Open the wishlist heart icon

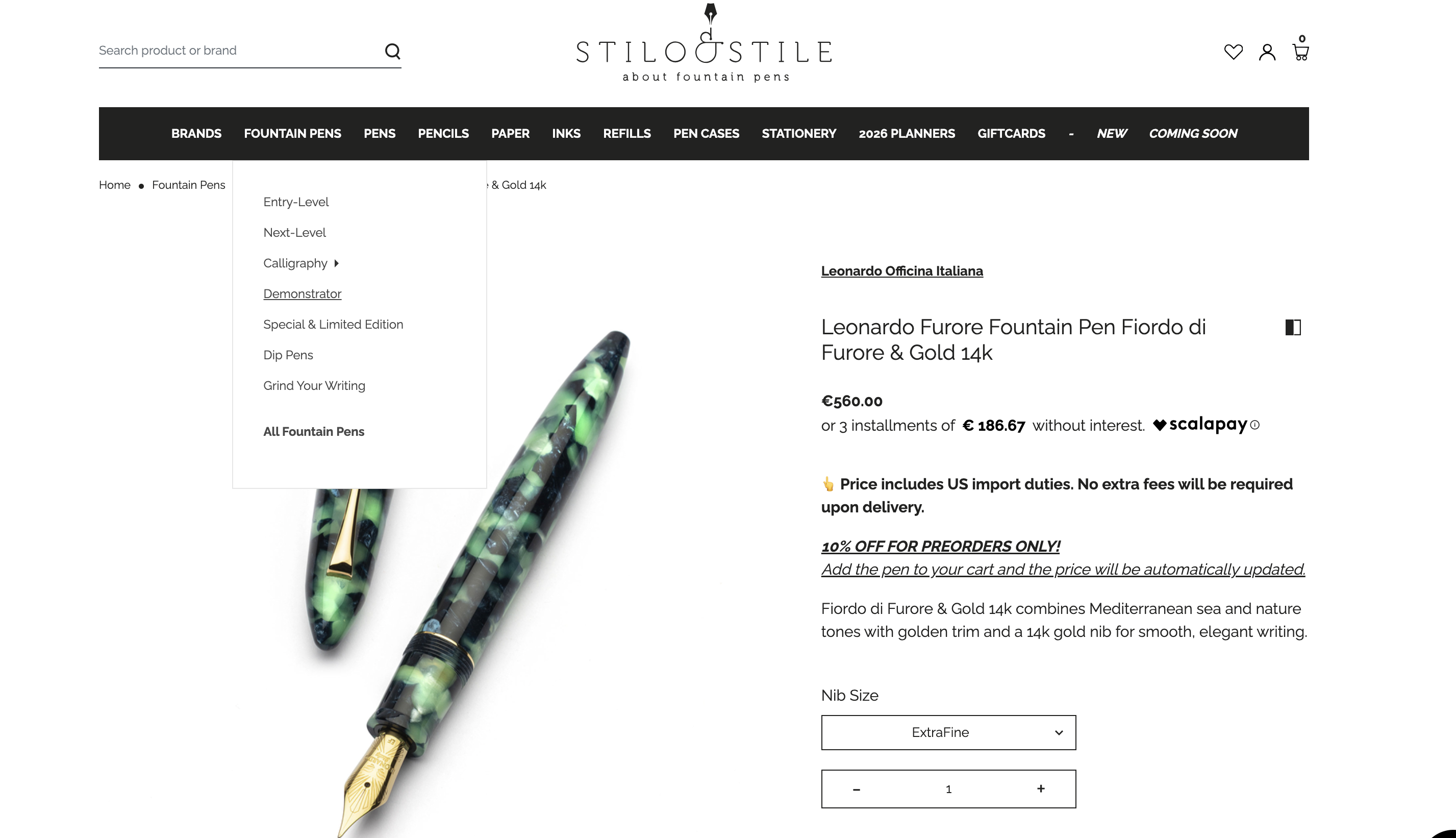(1233, 52)
